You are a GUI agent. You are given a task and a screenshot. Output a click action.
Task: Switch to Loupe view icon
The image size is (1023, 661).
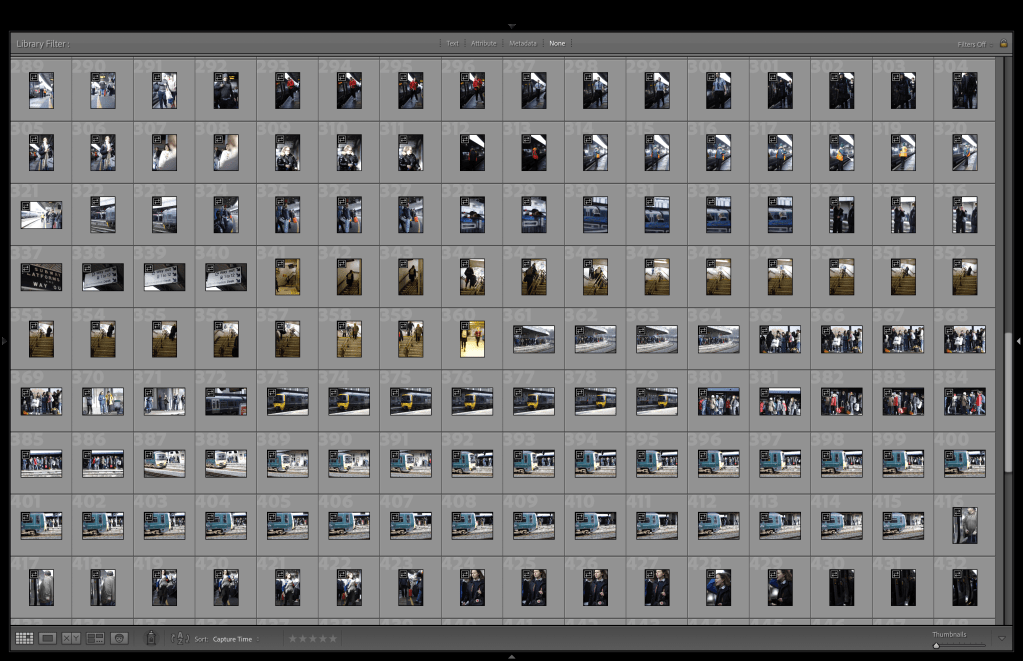(47, 638)
